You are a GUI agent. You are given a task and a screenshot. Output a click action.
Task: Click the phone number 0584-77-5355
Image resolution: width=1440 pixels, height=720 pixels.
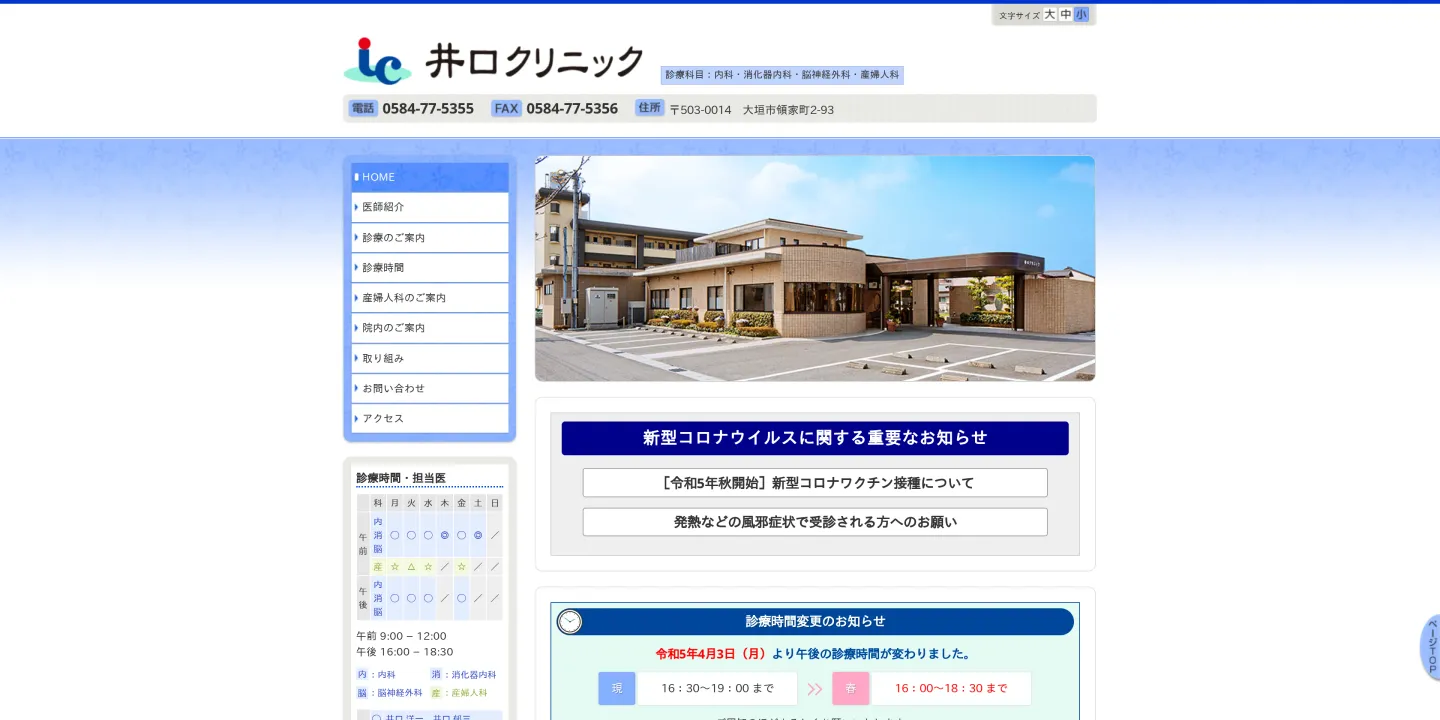coord(428,109)
